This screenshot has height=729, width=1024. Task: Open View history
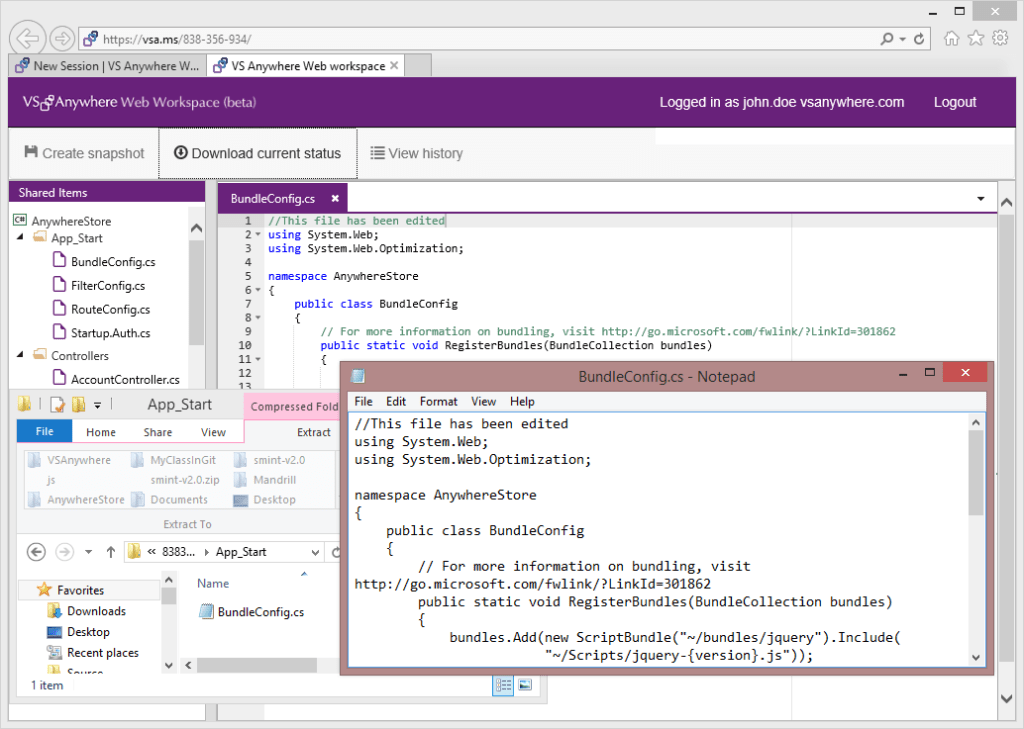[x=416, y=153]
